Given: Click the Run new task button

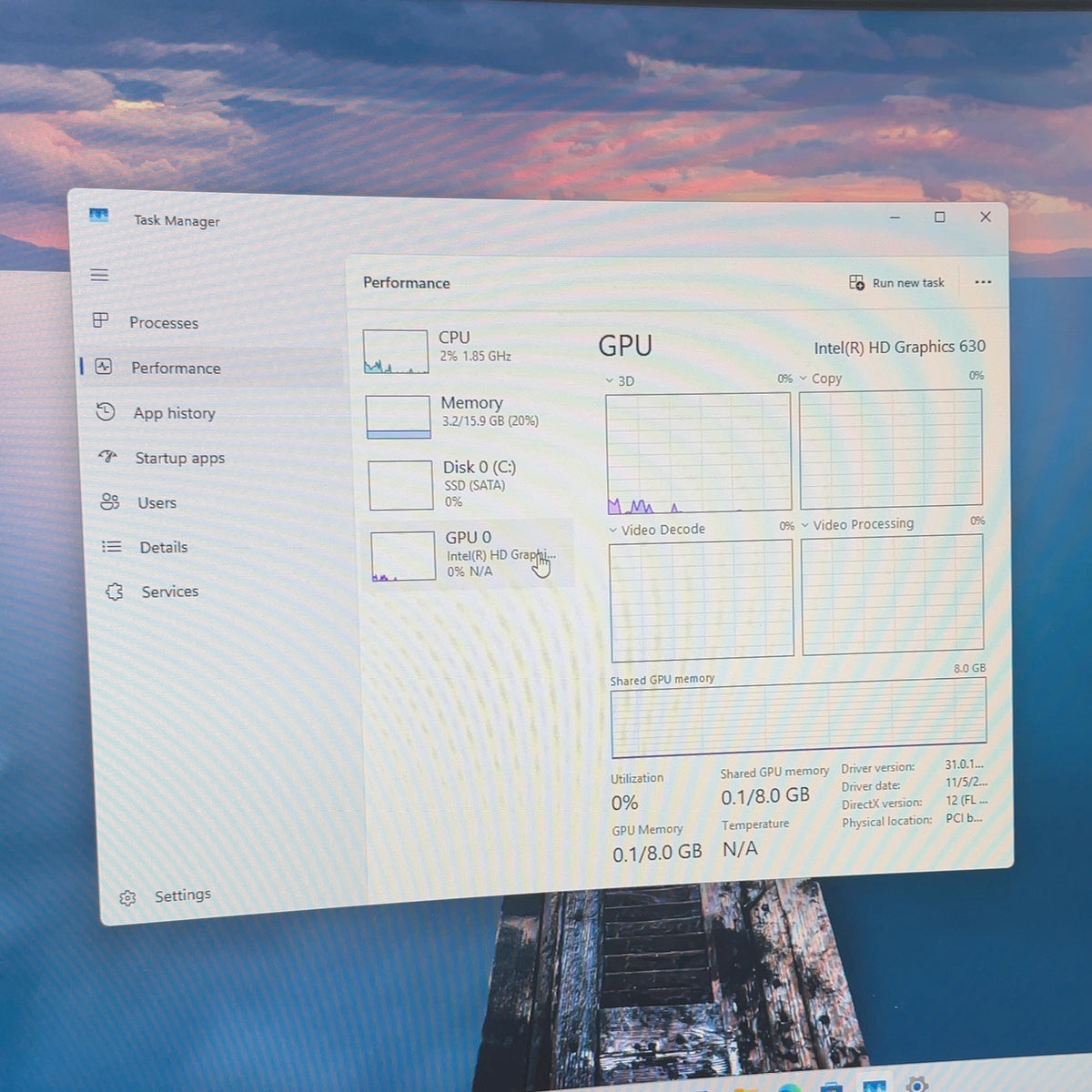Looking at the screenshot, I should tap(896, 283).
